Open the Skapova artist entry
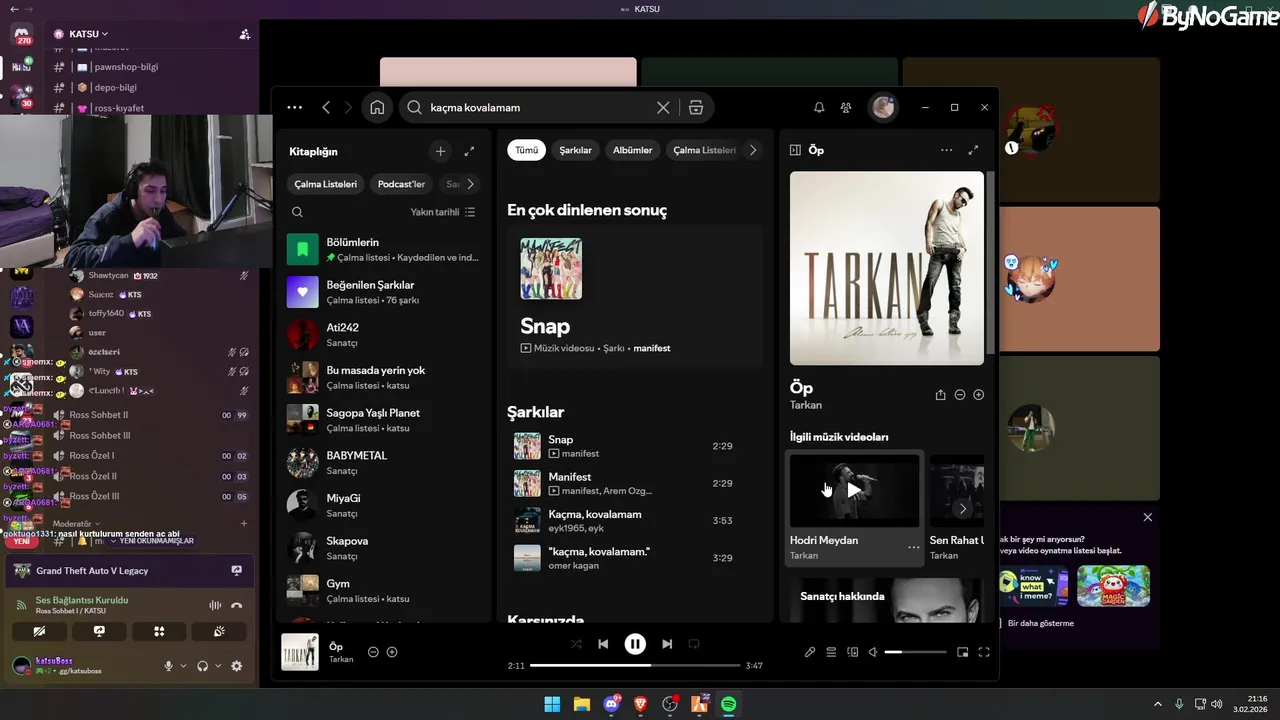Viewport: 1280px width, 720px height. 383,548
